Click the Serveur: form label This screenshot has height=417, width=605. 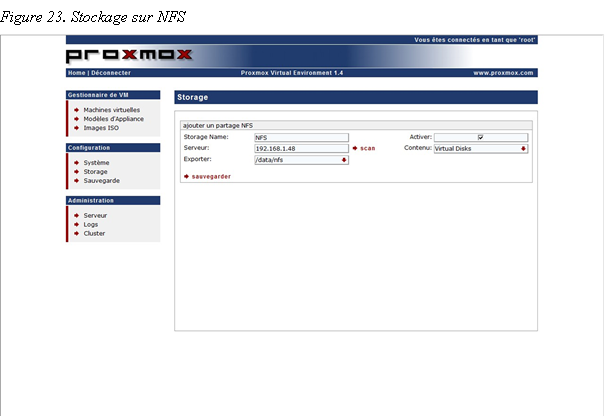coord(196,148)
